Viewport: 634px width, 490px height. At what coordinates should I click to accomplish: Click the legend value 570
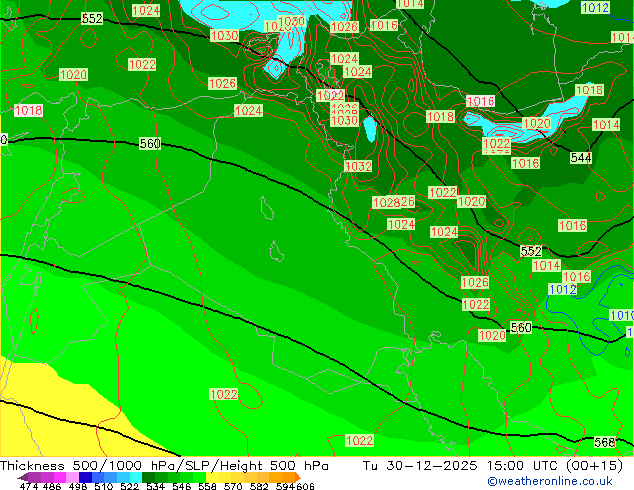(233, 486)
